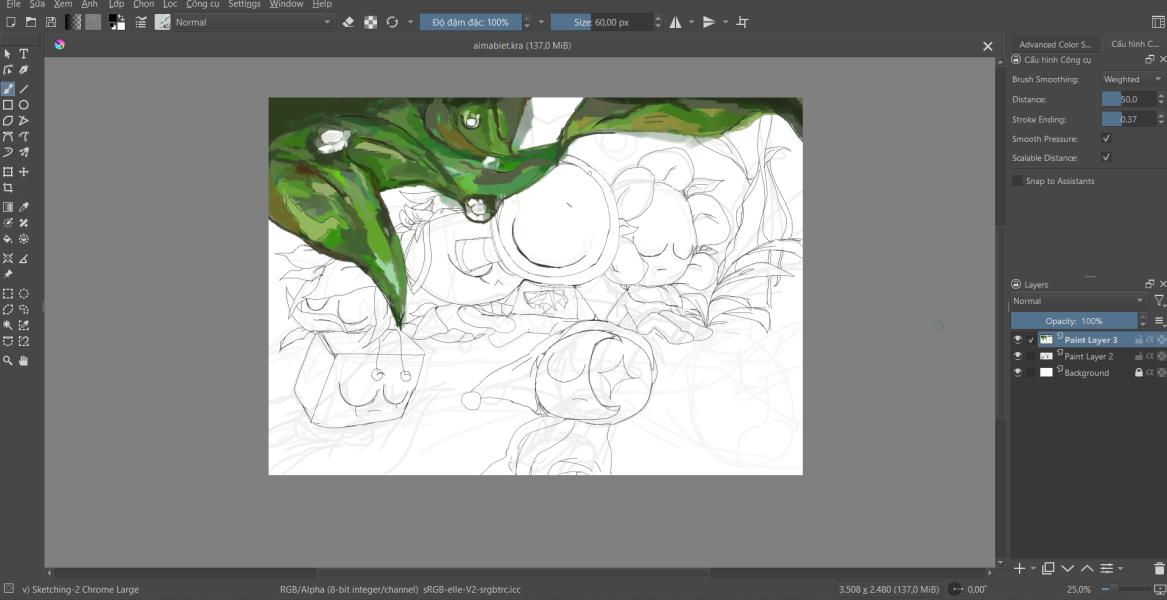
Task: Close the aimabiet.kra document tab
Action: [x=988, y=46]
